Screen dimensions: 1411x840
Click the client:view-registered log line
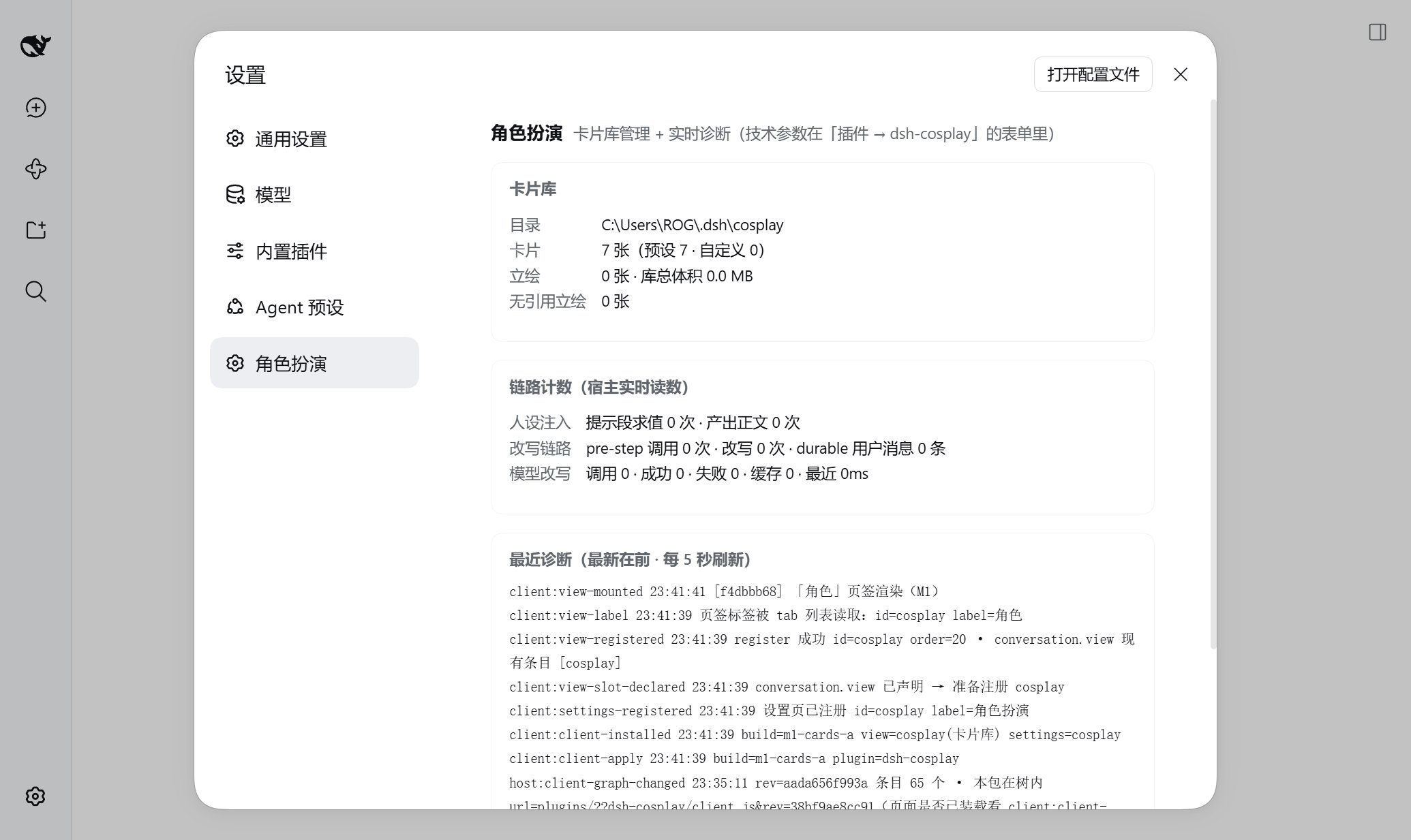[822, 651]
